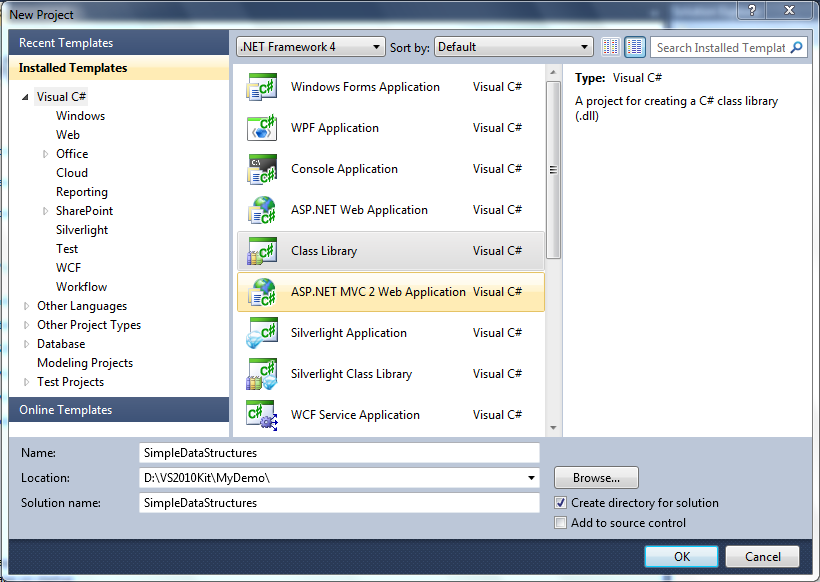This screenshot has height=582, width=820.
Task: Expand the Other Project Types node
Action: coord(26,325)
